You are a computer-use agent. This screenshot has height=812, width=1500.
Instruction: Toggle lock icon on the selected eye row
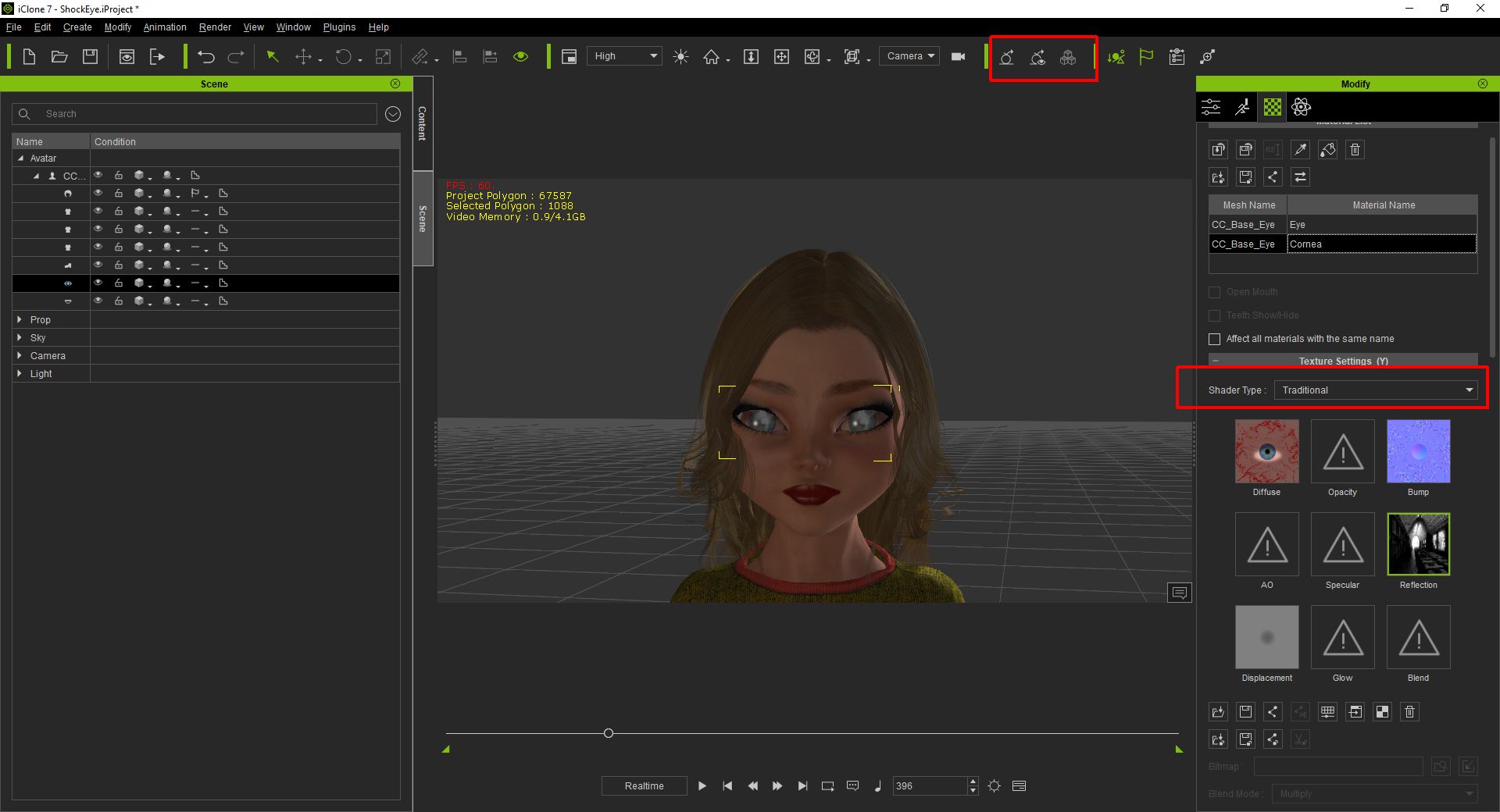click(119, 283)
